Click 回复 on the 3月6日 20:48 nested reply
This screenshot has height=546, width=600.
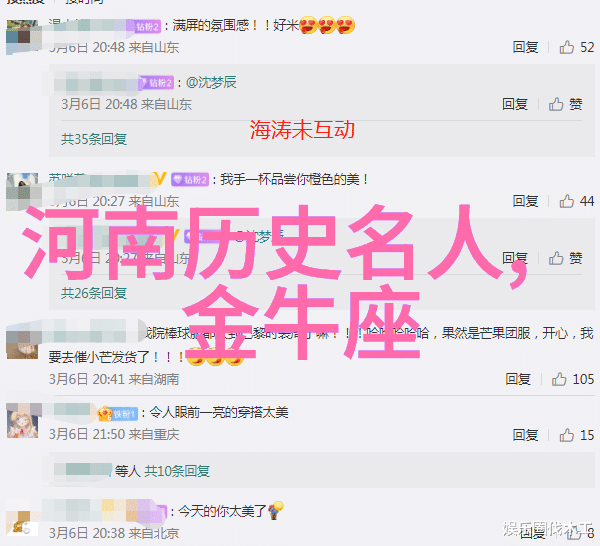(x=515, y=104)
